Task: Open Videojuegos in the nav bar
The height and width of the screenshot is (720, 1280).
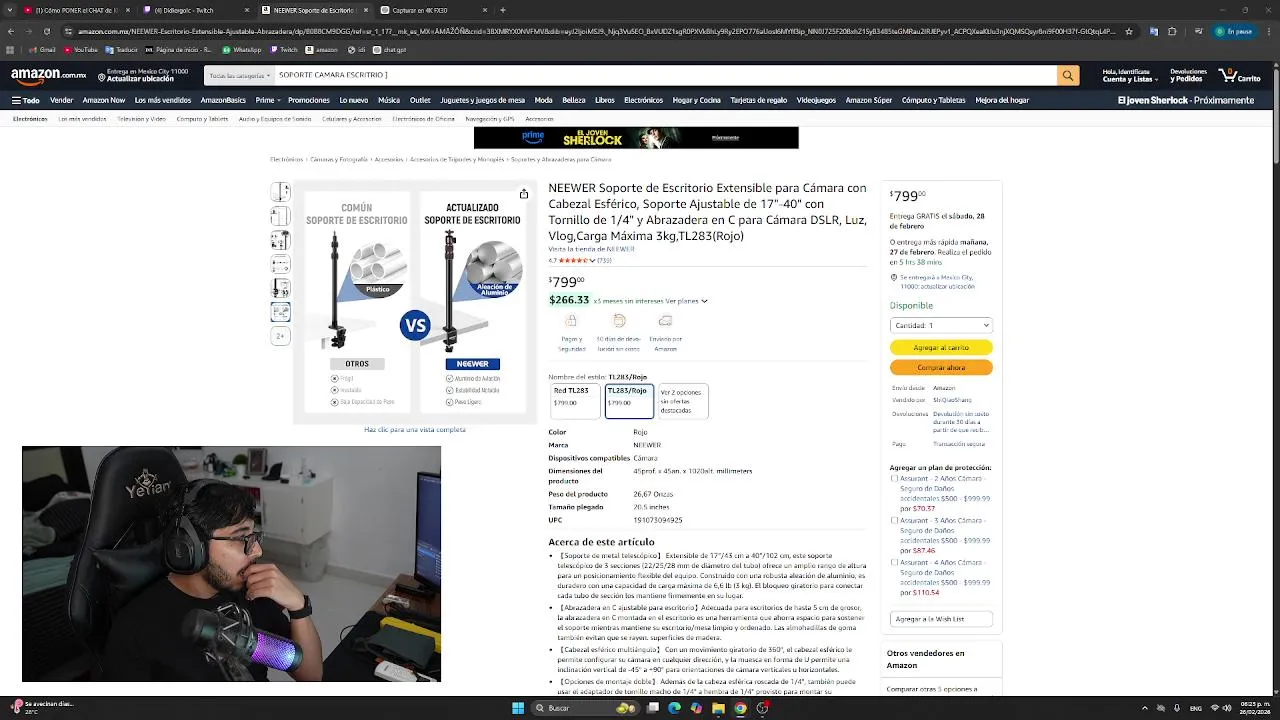Action: (816, 100)
